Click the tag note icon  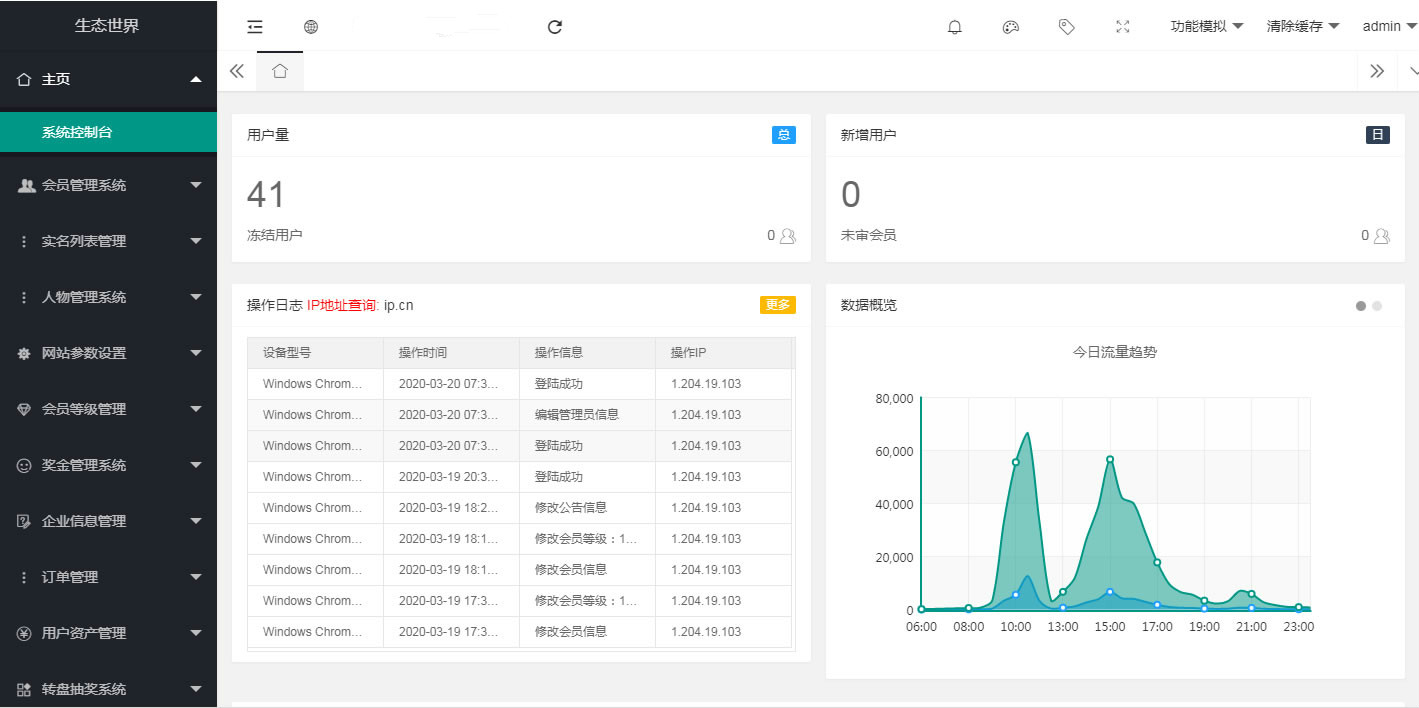click(1066, 27)
